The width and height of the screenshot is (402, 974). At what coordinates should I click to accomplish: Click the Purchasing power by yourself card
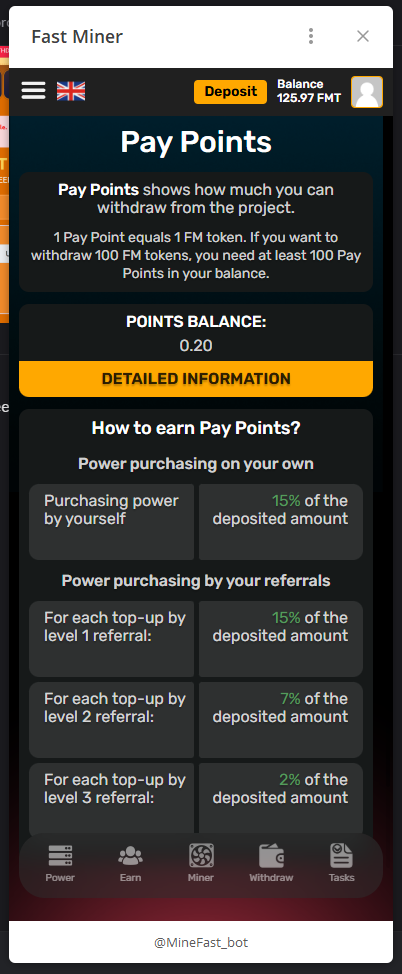pyautogui.click(x=111, y=522)
